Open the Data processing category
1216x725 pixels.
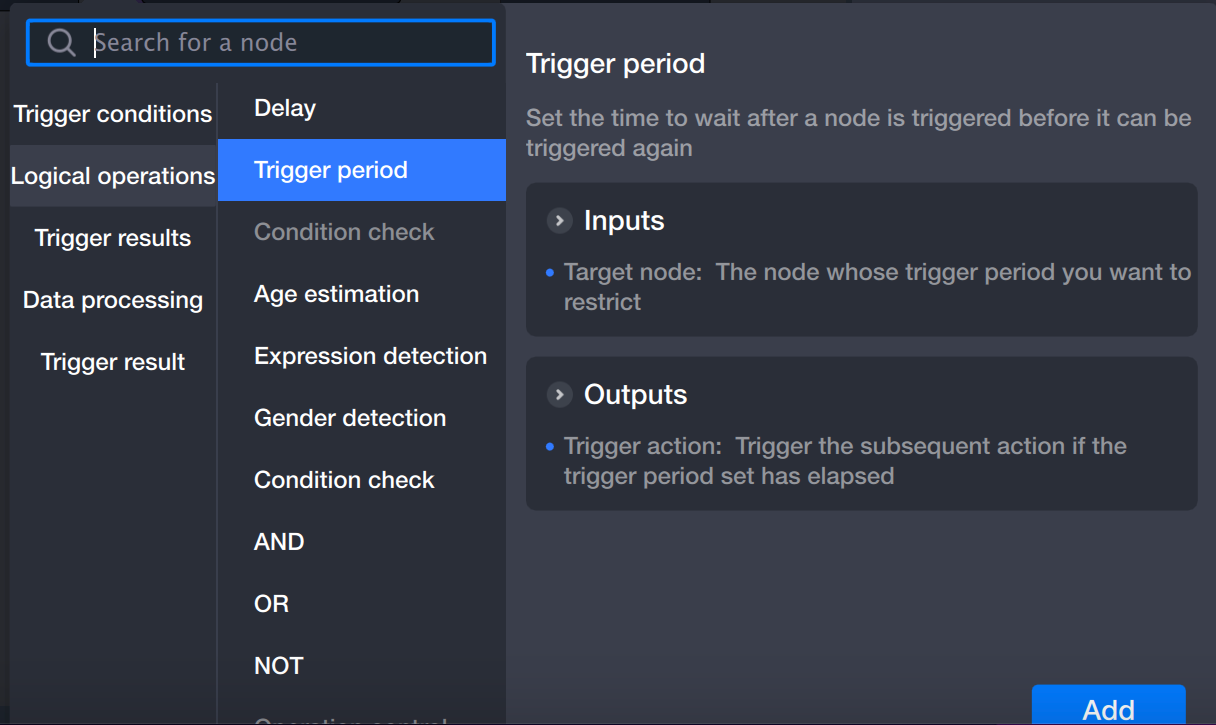tap(113, 300)
